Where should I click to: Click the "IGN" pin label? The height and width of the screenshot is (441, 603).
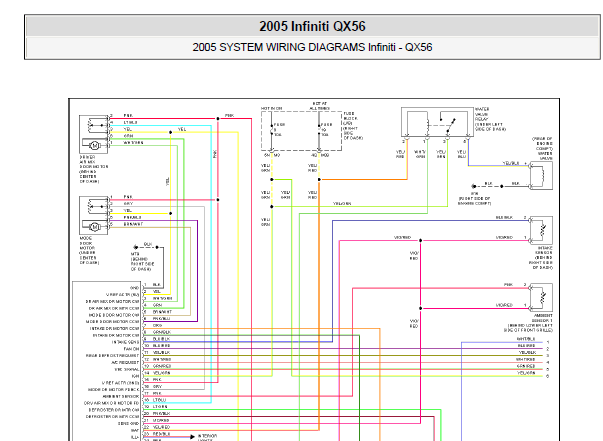click(135, 376)
